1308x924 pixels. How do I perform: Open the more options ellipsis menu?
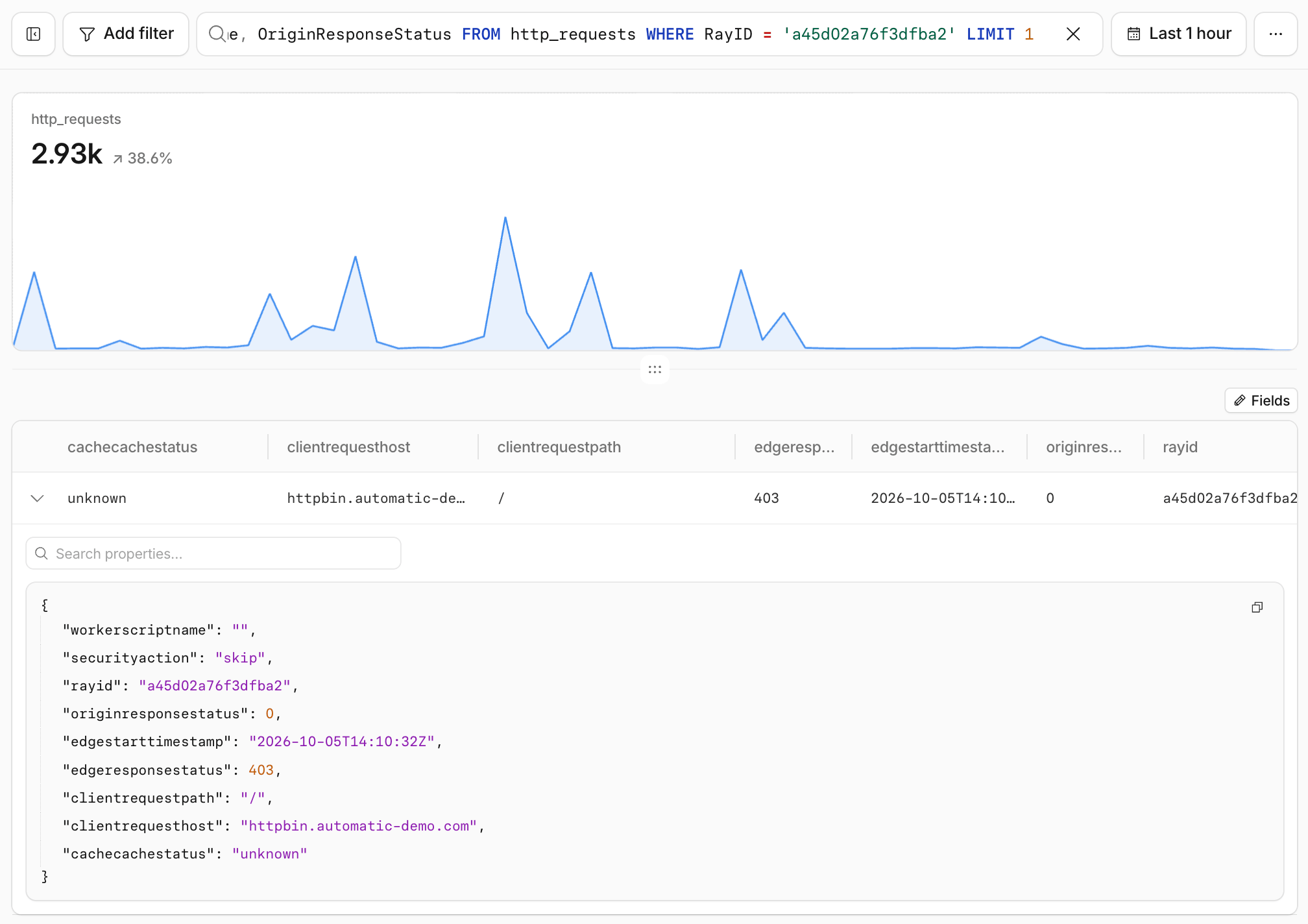(x=1276, y=34)
